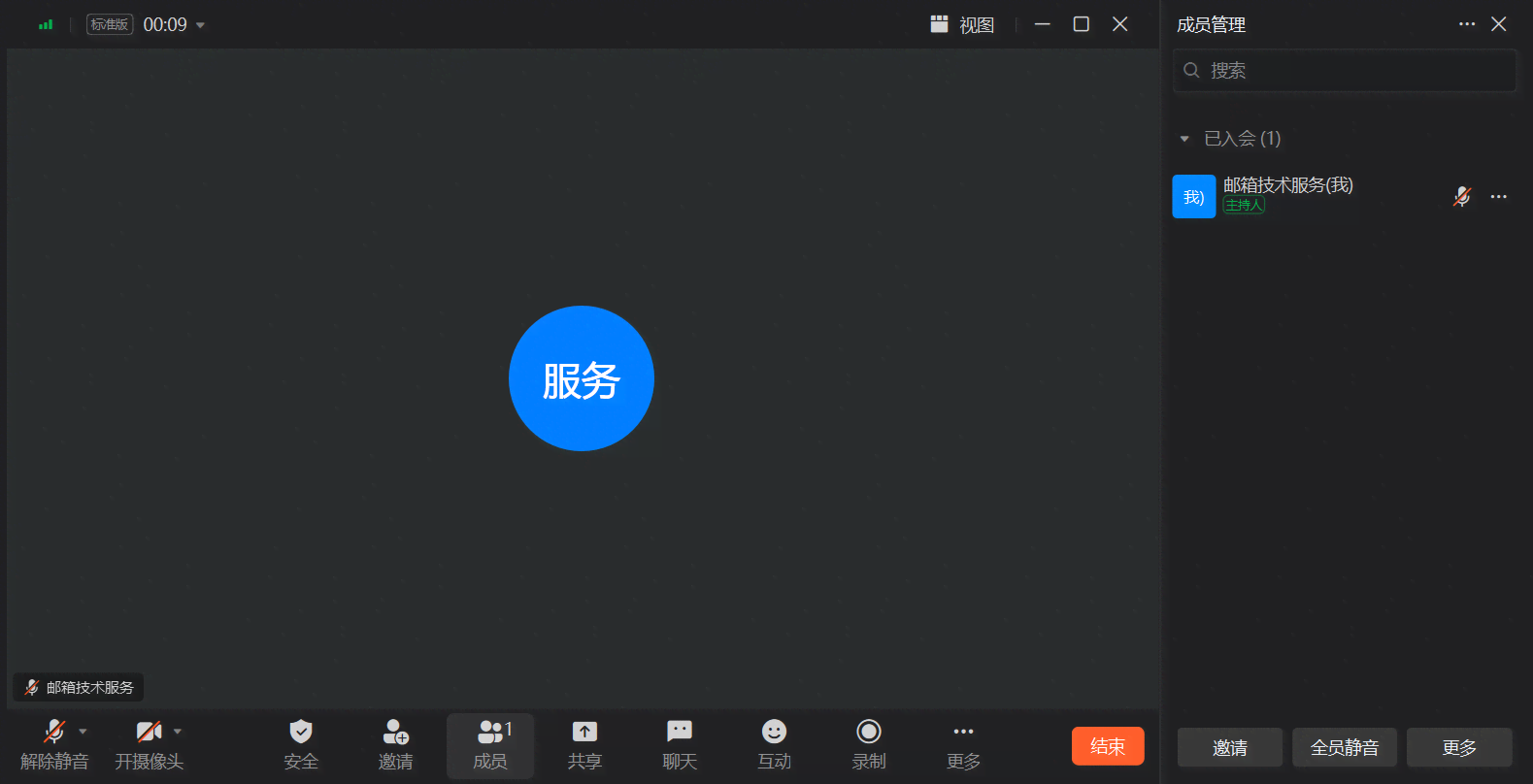This screenshot has height=784, width=1533.
Task: Open camera options arrow beside 开摄像头
Action: pos(178,732)
